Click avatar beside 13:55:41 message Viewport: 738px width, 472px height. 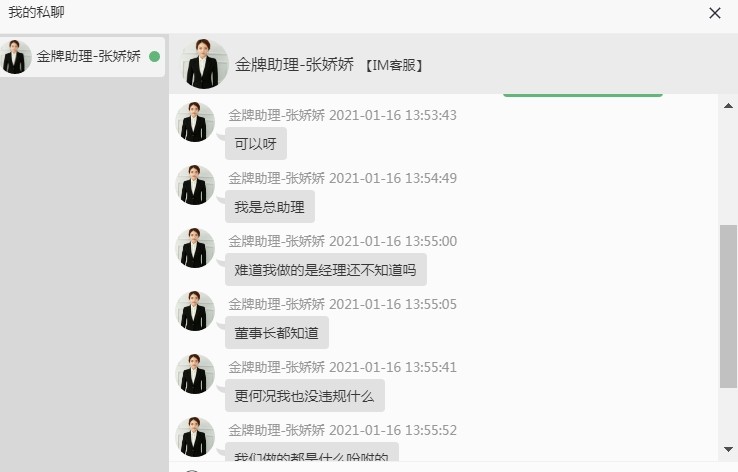click(195, 374)
